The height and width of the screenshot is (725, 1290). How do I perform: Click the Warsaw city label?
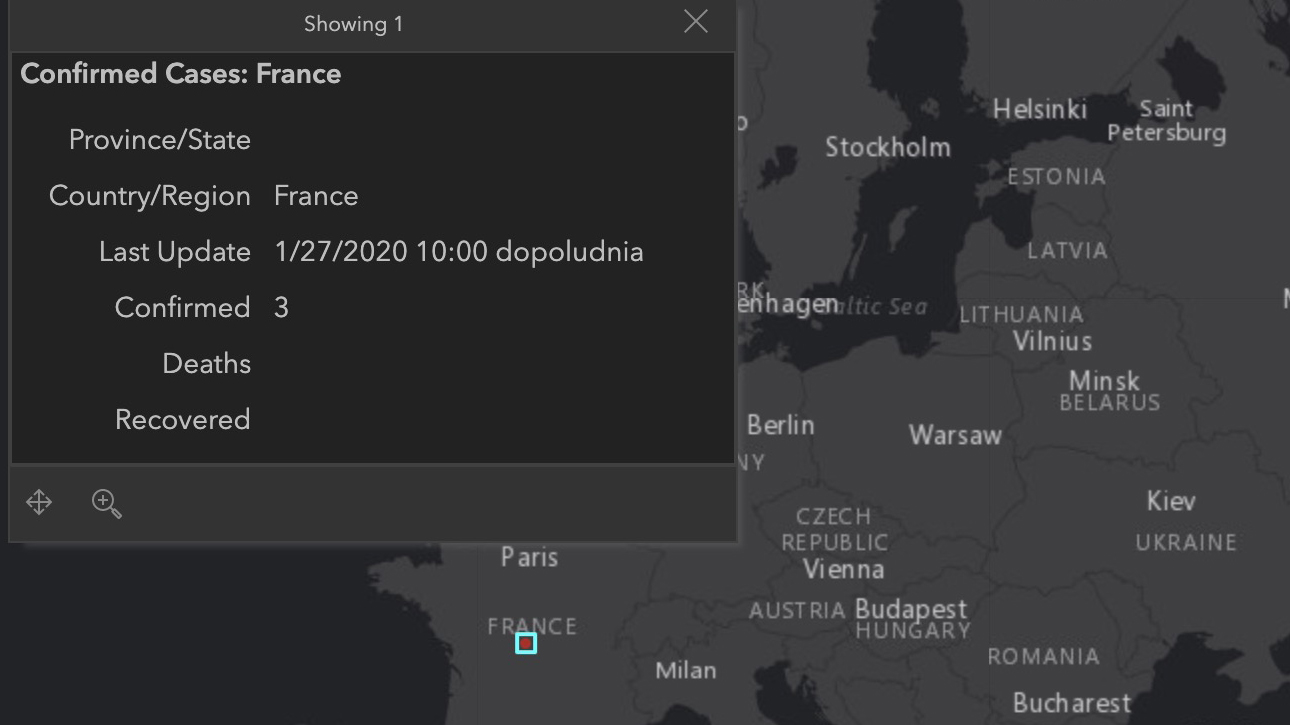(955, 435)
